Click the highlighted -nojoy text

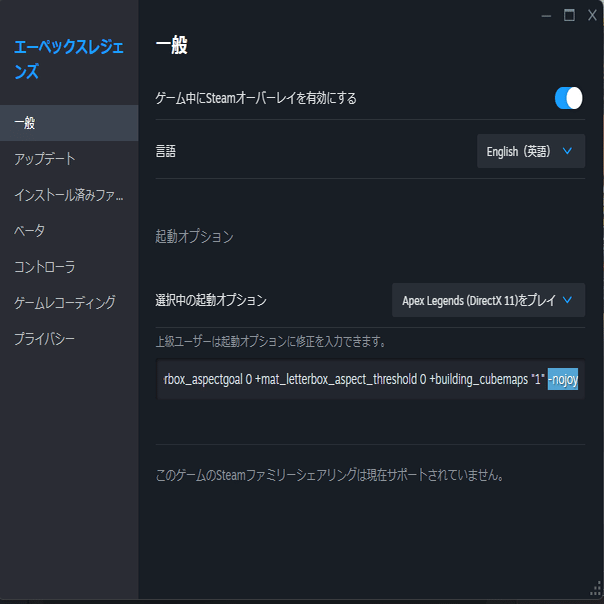(x=563, y=379)
